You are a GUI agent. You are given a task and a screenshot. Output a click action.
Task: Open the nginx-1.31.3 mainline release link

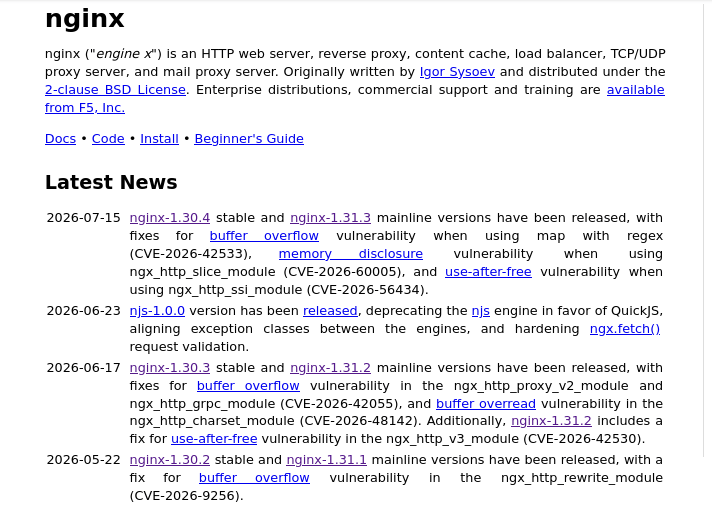331,218
